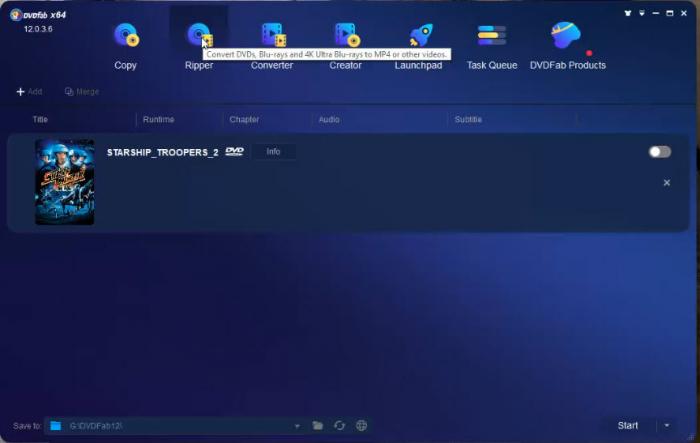Screen dimensions: 700x443
Task: Open Info for STARSHIP_TROOPERS_2
Action: point(273,152)
